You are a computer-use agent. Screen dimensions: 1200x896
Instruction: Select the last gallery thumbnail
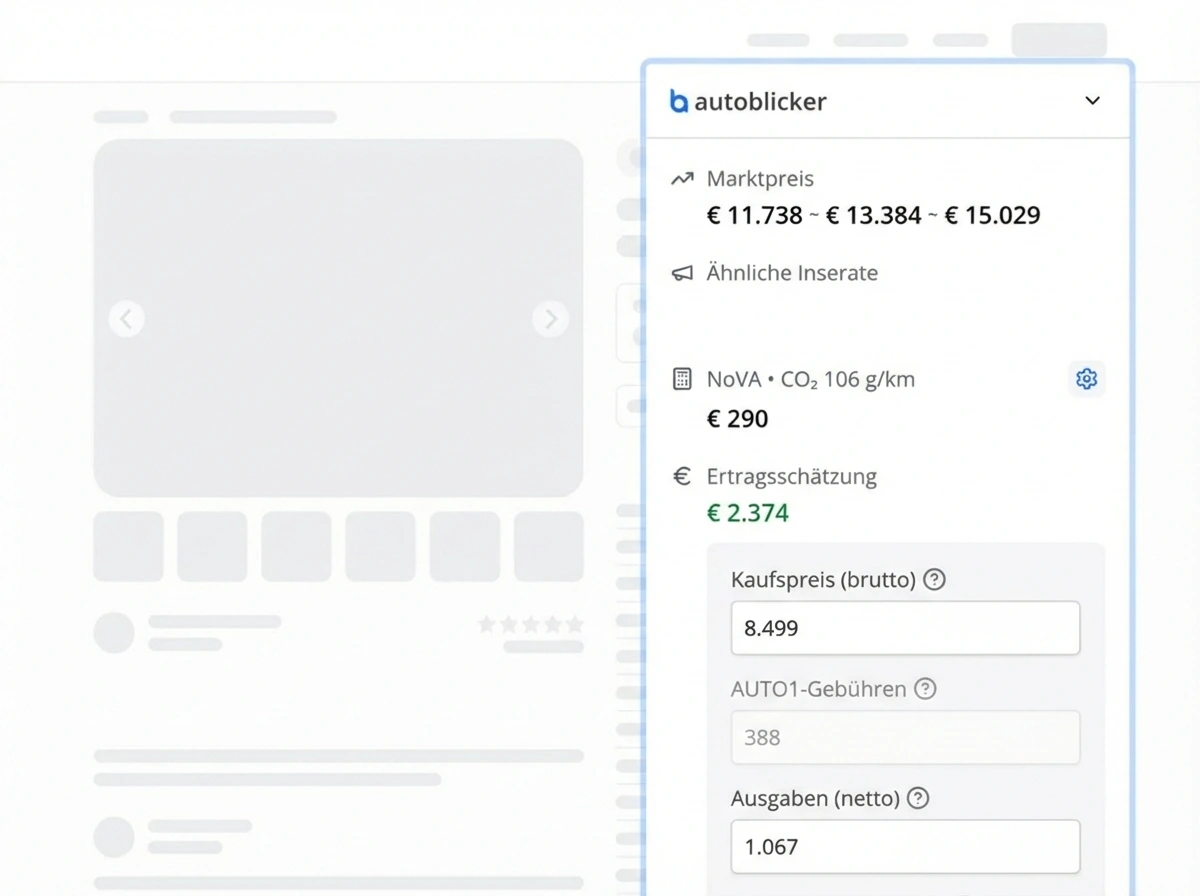tap(548, 546)
